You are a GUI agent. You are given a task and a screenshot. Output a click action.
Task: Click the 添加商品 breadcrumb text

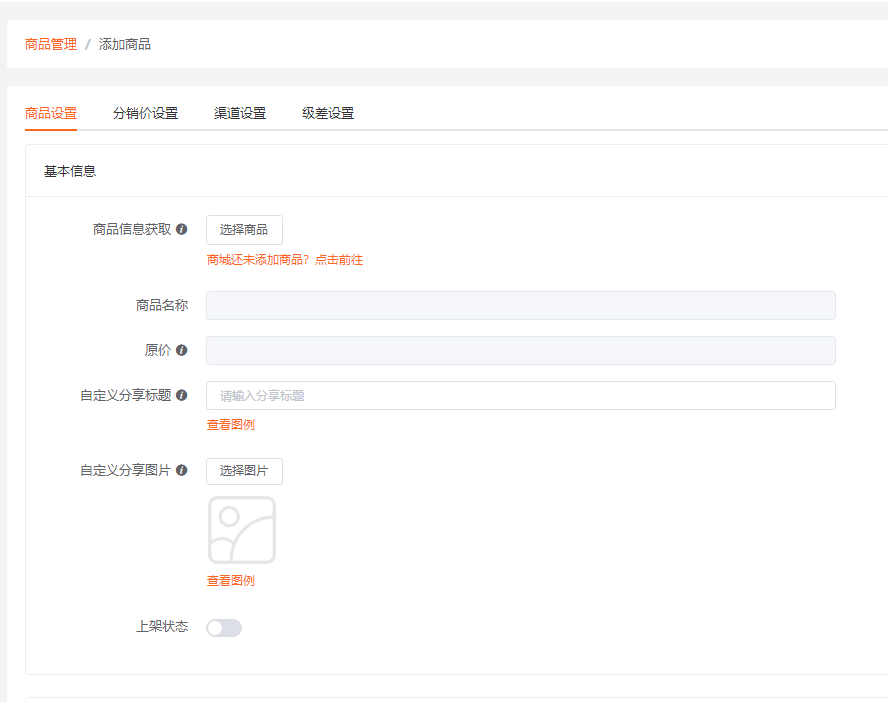[x=125, y=44]
